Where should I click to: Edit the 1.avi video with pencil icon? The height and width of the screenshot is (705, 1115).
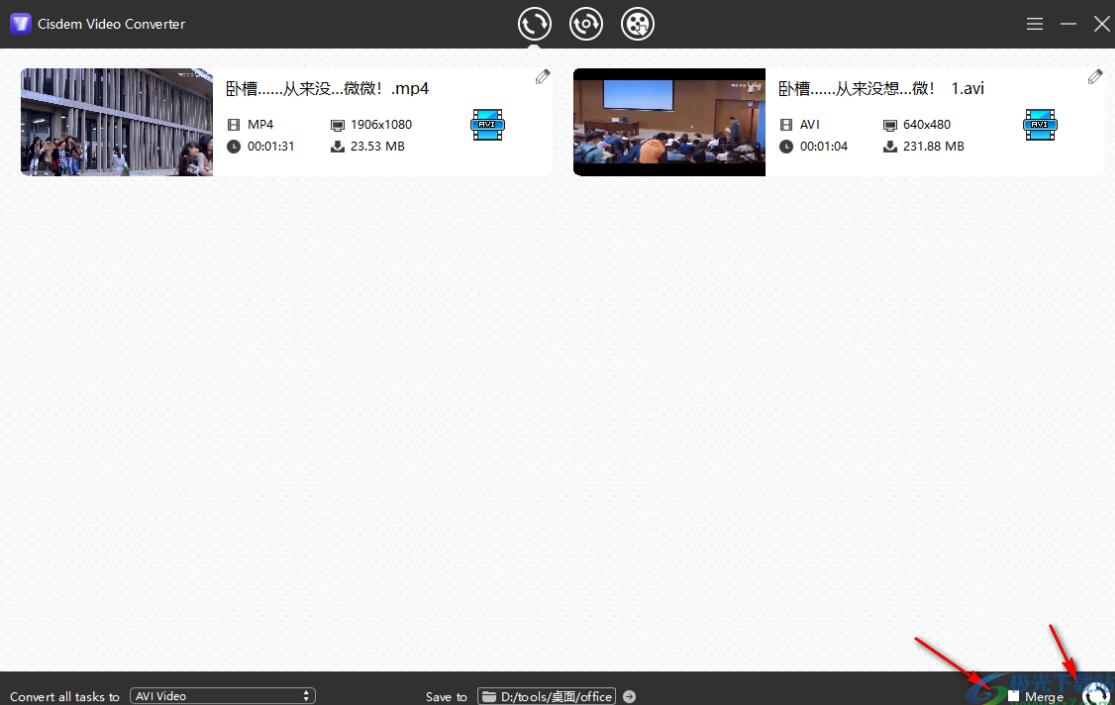pos(1095,77)
